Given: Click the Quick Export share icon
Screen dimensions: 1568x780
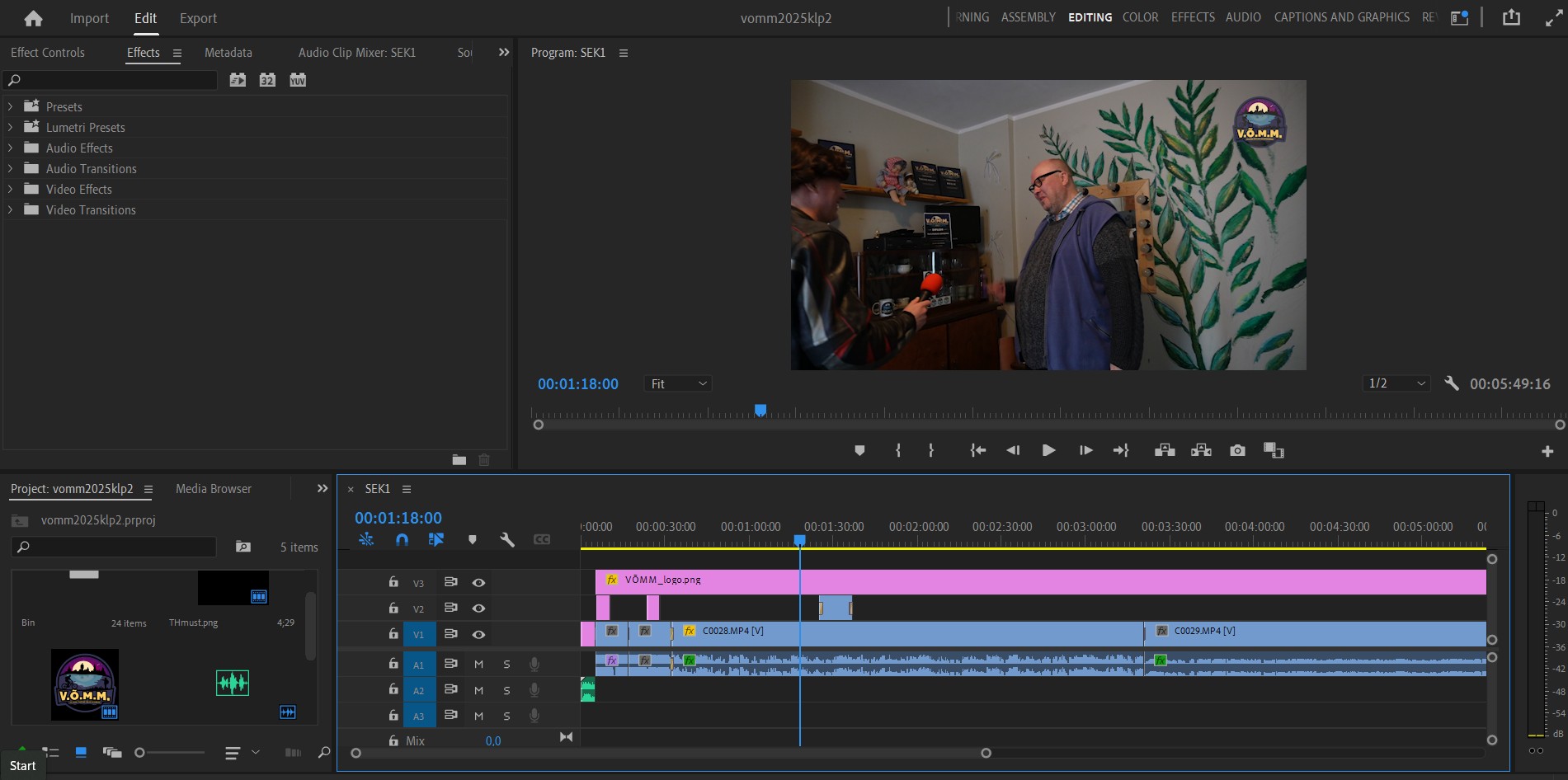Looking at the screenshot, I should click(x=1511, y=17).
